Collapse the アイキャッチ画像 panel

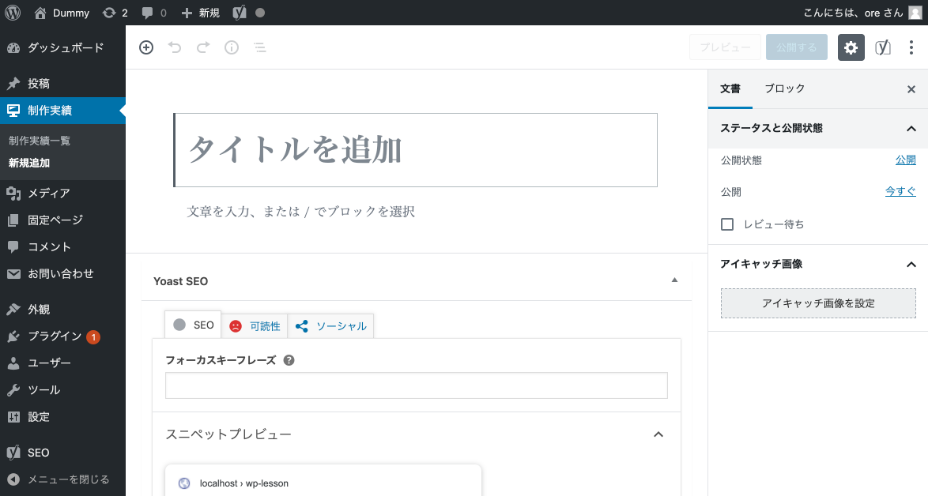(x=910, y=264)
